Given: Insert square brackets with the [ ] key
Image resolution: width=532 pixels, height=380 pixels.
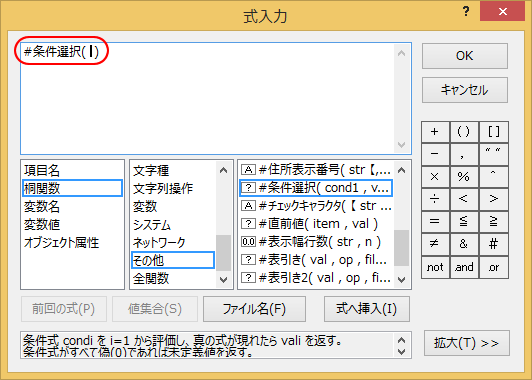Looking at the screenshot, I should [494, 132].
